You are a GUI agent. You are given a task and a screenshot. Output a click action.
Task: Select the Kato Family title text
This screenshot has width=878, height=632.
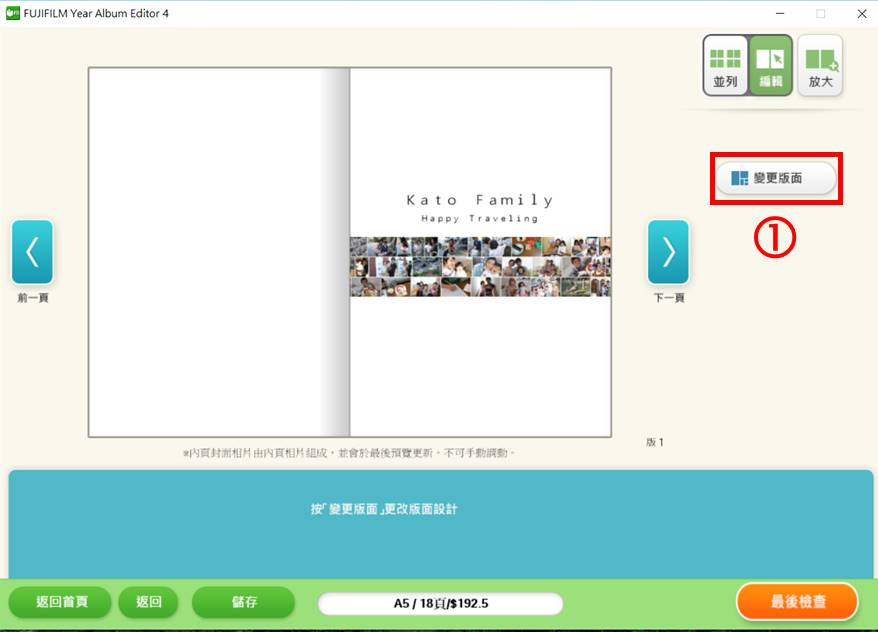click(479, 200)
